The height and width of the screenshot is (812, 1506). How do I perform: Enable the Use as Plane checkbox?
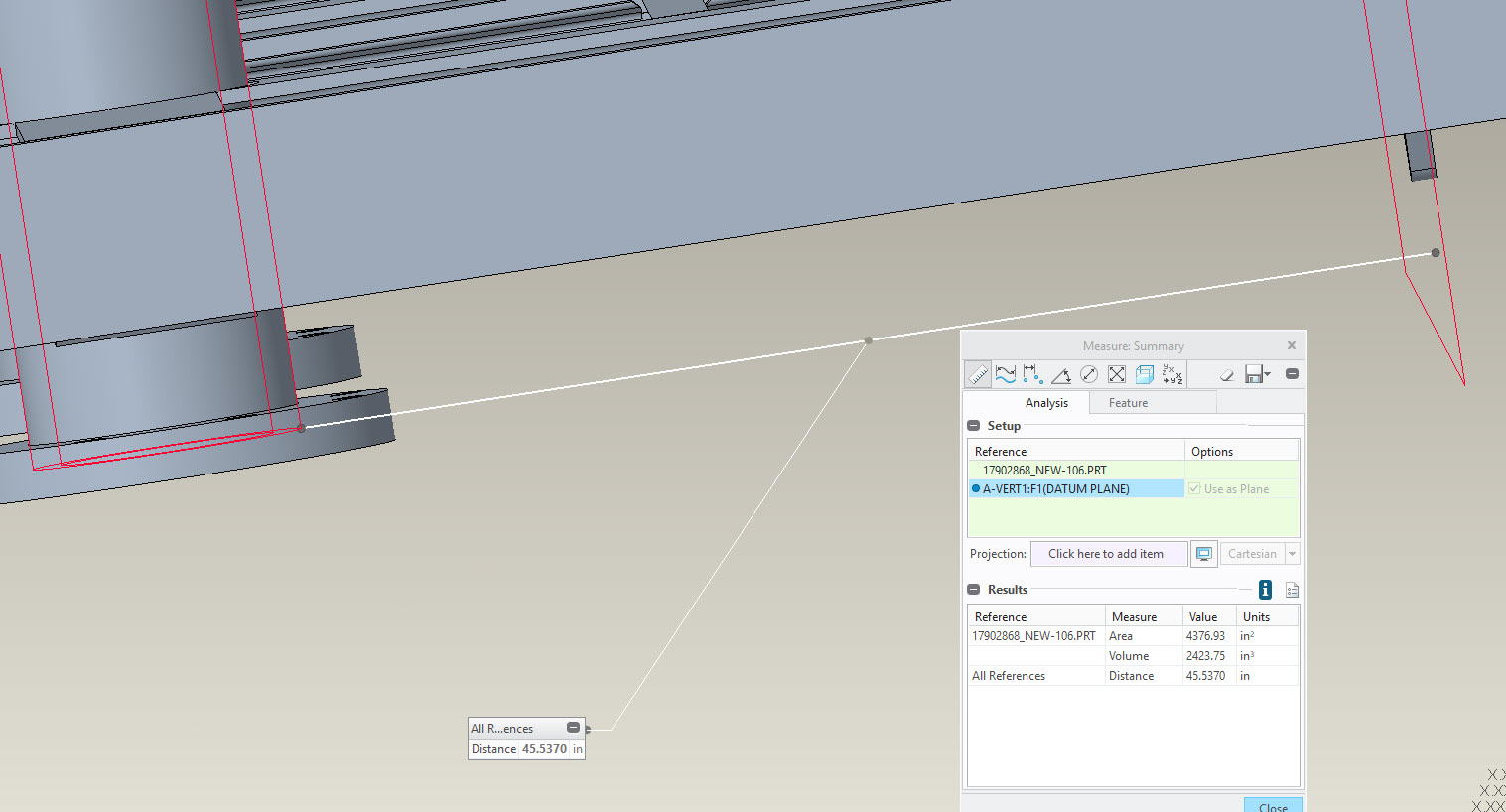[x=1194, y=488]
